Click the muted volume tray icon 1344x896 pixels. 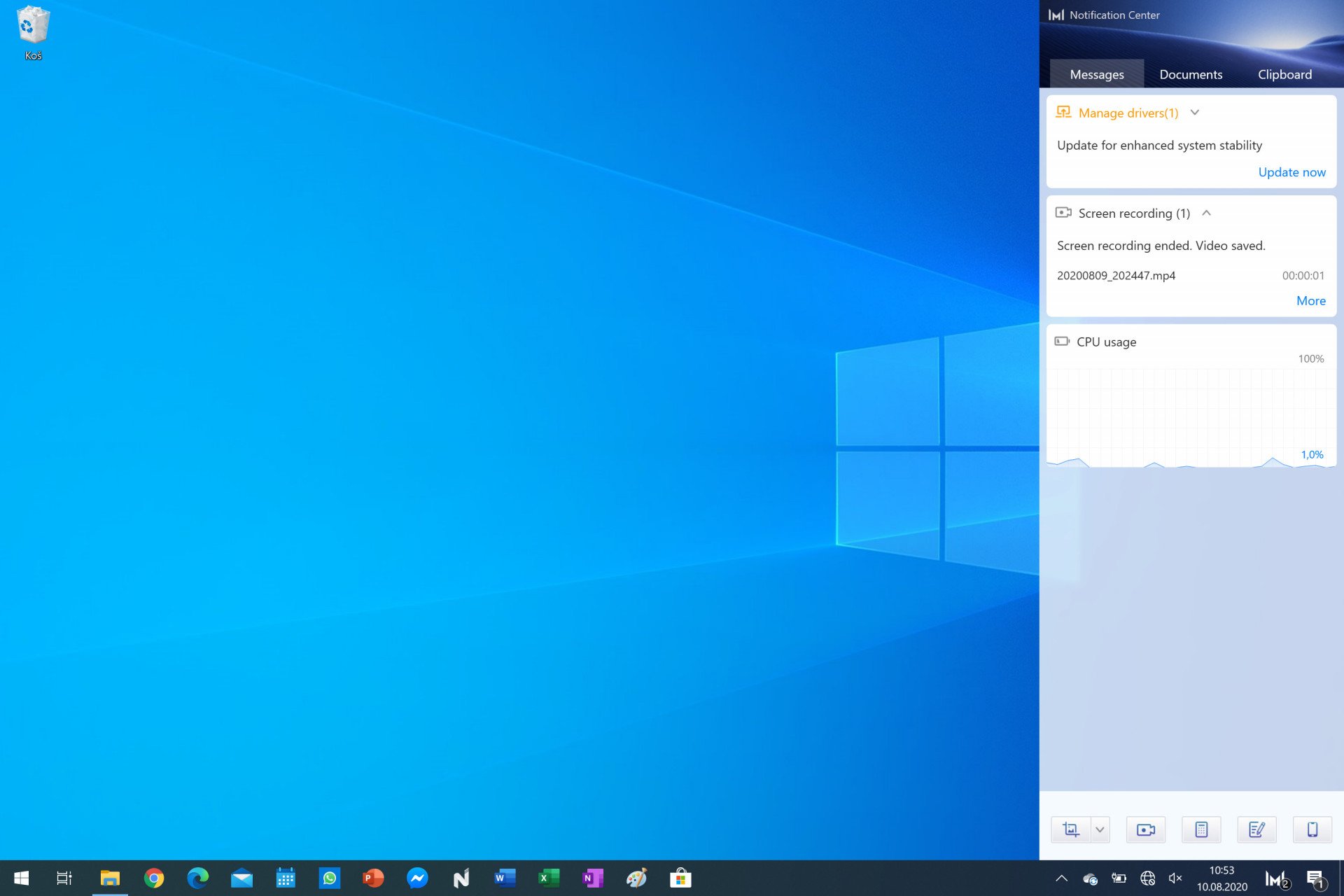1175,878
